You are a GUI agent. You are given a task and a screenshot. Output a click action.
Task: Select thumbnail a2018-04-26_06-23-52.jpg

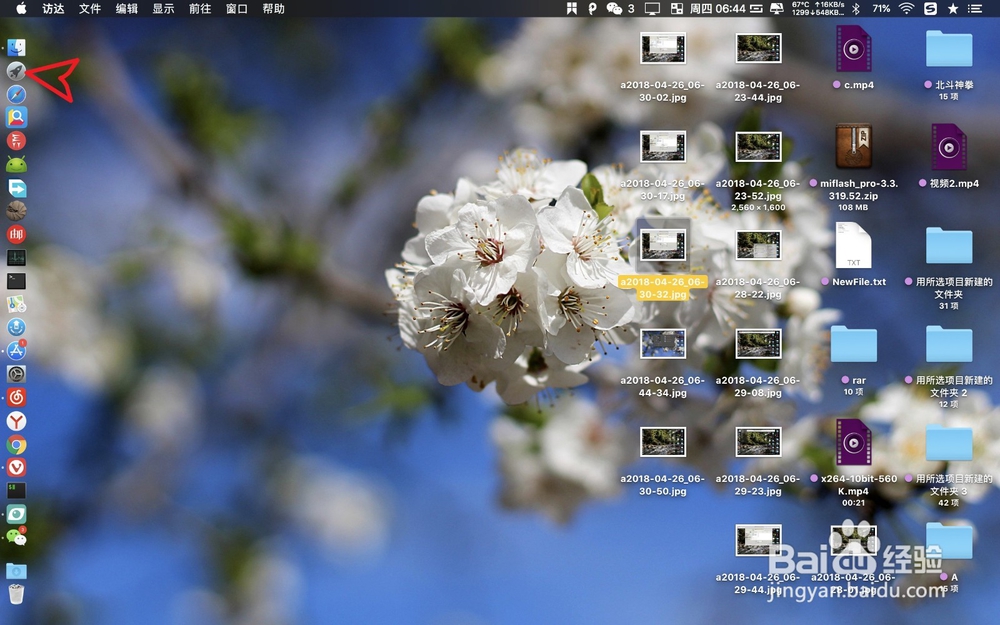758,147
